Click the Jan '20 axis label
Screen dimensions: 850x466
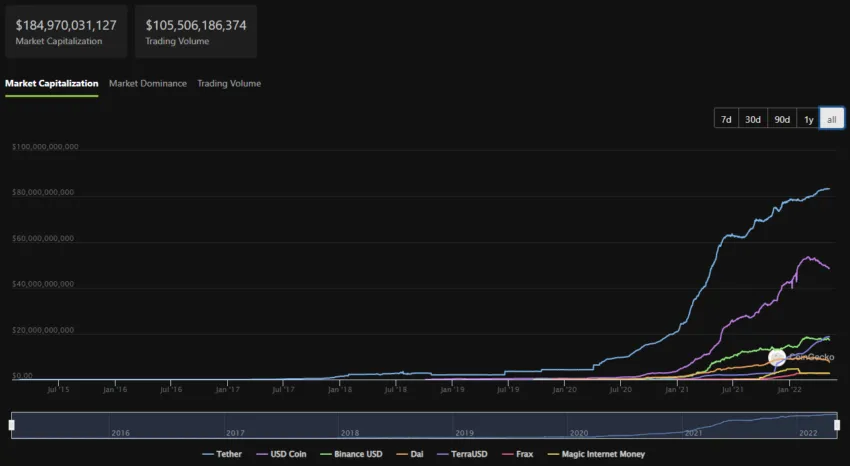coord(564,390)
